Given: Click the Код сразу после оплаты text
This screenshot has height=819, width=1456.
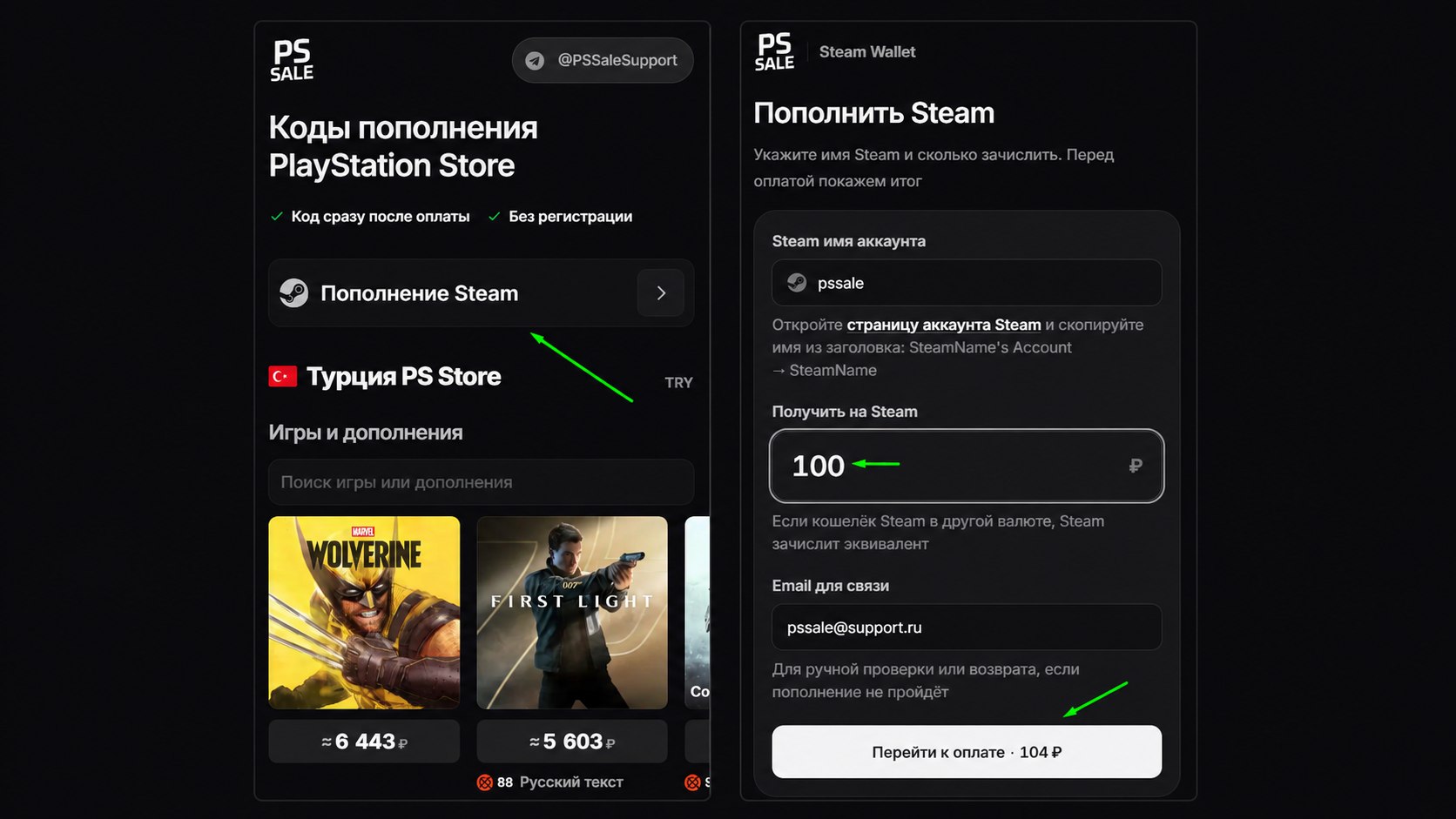Looking at the screenshot, I should (381, 217).
